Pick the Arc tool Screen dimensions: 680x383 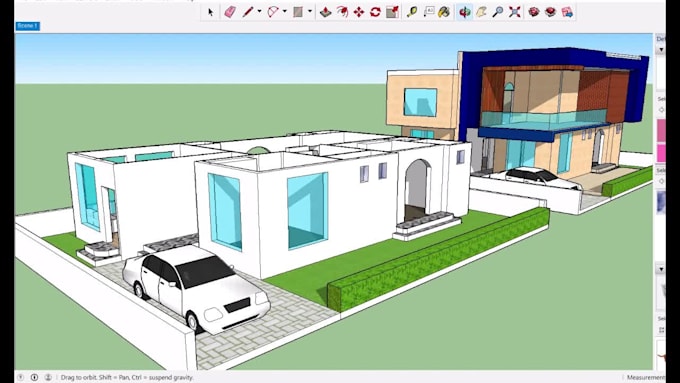[x=273, y=12]
